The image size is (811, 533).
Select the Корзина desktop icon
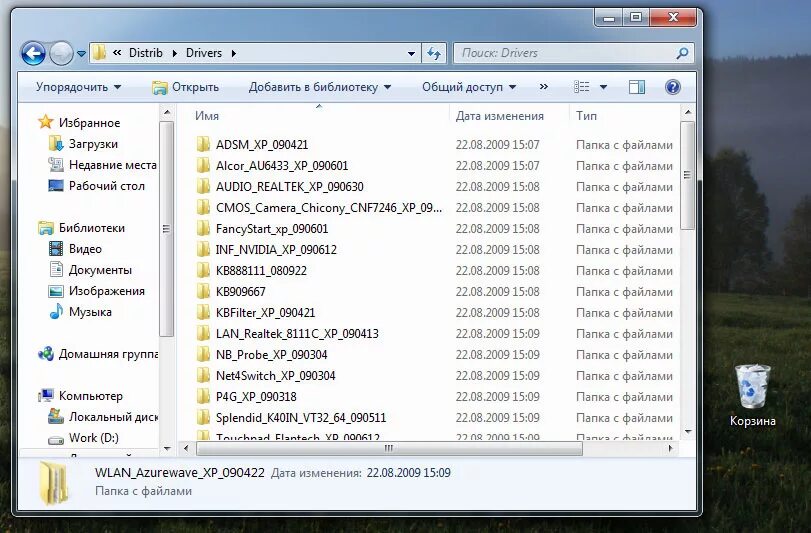click(753, 395)
